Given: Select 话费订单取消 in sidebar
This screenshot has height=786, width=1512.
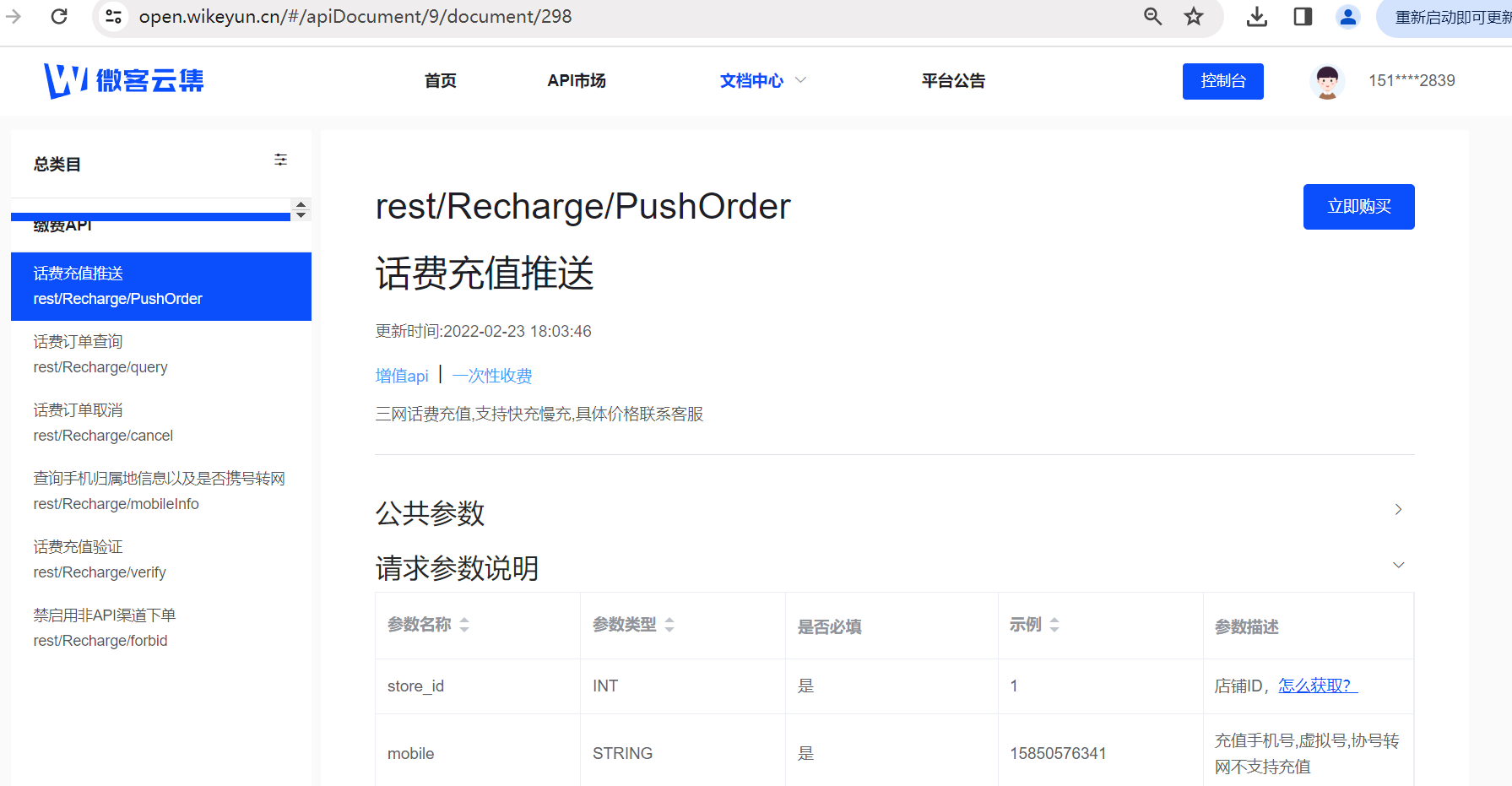Looking at the screenshot, I should click(161, 423).
